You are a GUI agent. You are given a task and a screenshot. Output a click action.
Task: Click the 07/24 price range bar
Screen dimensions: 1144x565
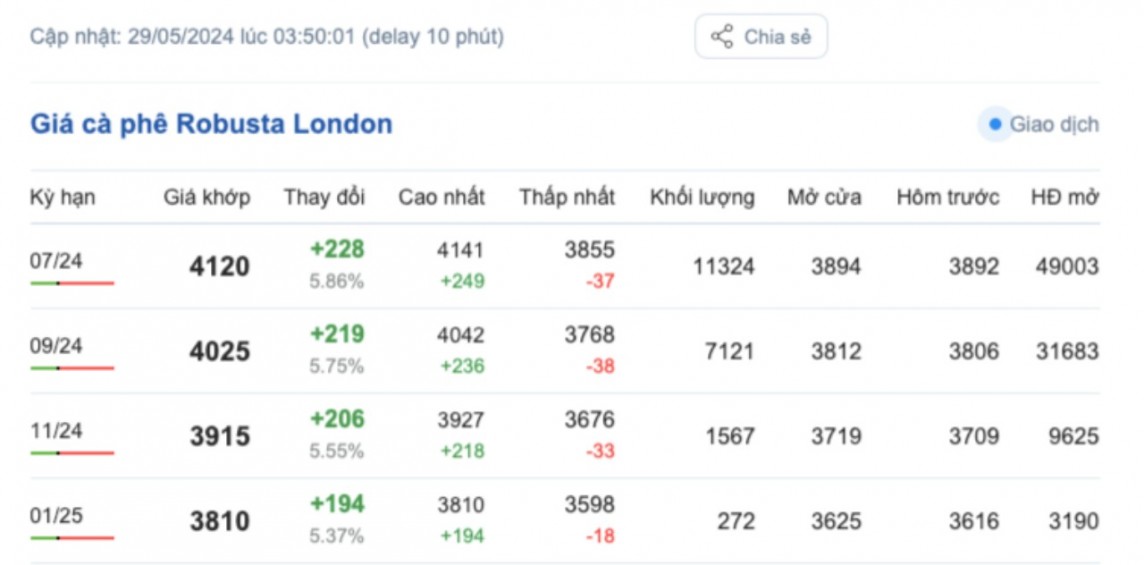[72, 284]
